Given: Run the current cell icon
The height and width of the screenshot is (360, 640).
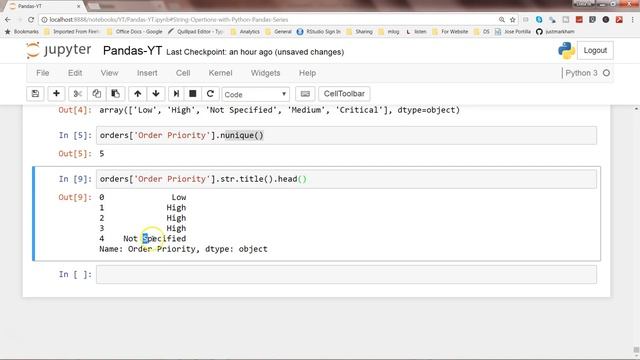Looking at the screenshot, I should [x=176, y=94].
